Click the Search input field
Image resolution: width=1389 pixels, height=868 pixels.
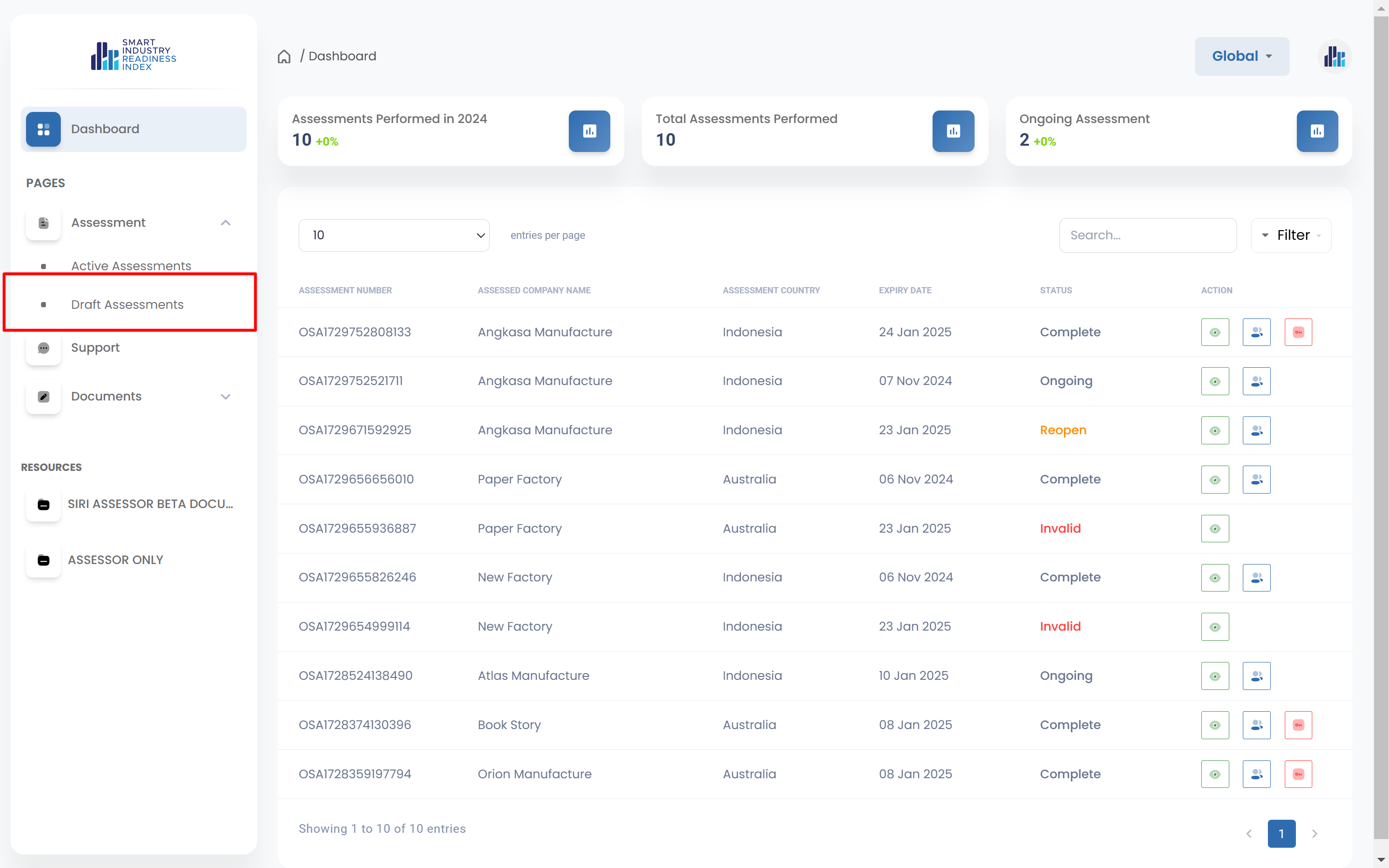pos(1147,235)
